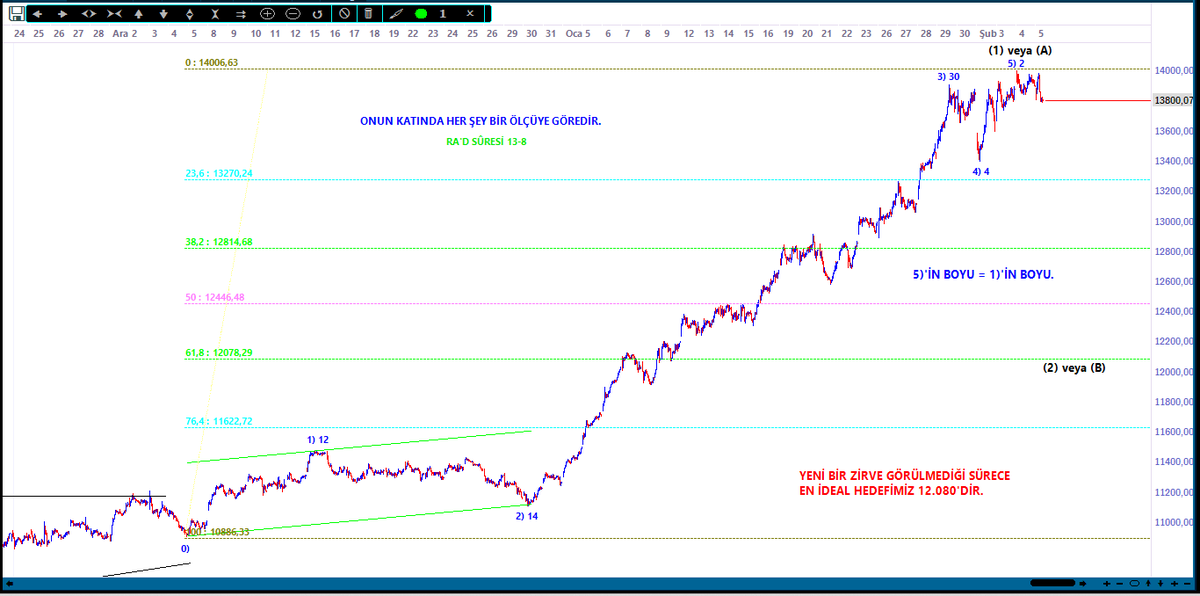Click the red text 'EN İDEAL HEDEFİMİZ 12.080'DİR.'
Screen dimensions: 1200x596
890,492
